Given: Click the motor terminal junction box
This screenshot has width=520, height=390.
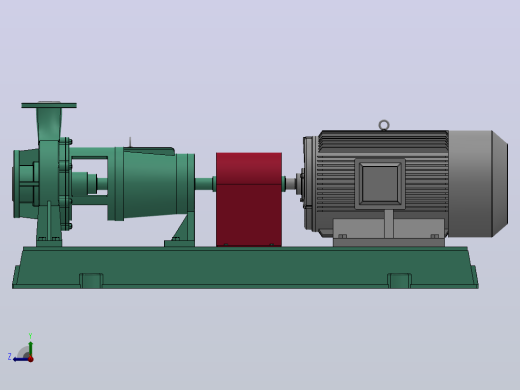Looking at the screenshot, I should coord(380,184).
